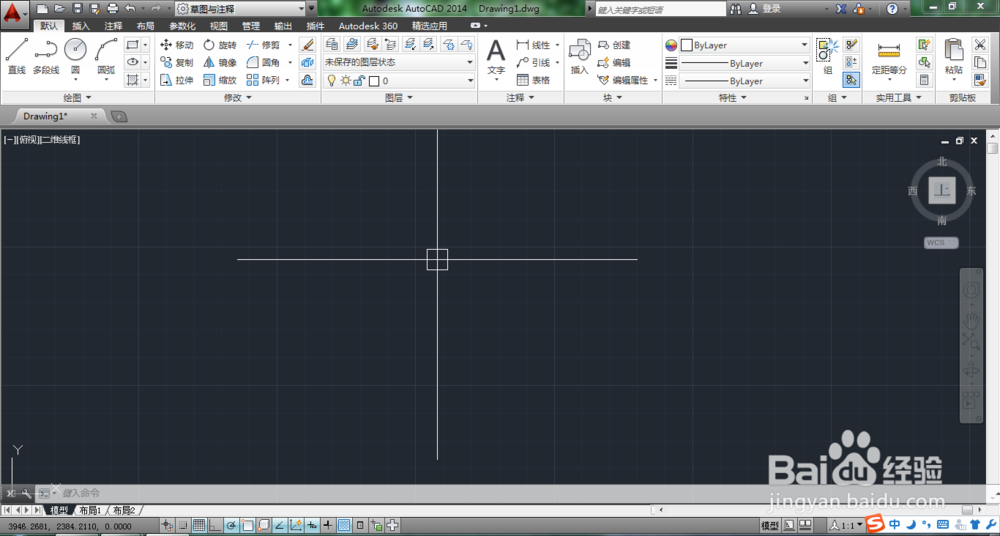Viewport: 1000px width, 536px height.
Task: Toggle Lineweight display in status bar
Action: pos(328,526)
